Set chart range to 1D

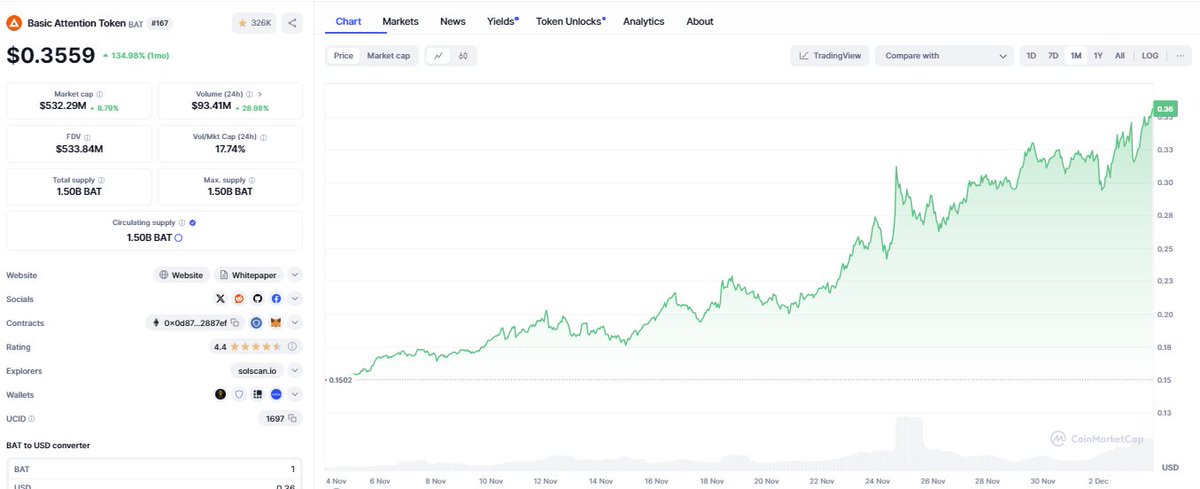pyautogui.click(x=1031, y=56)
